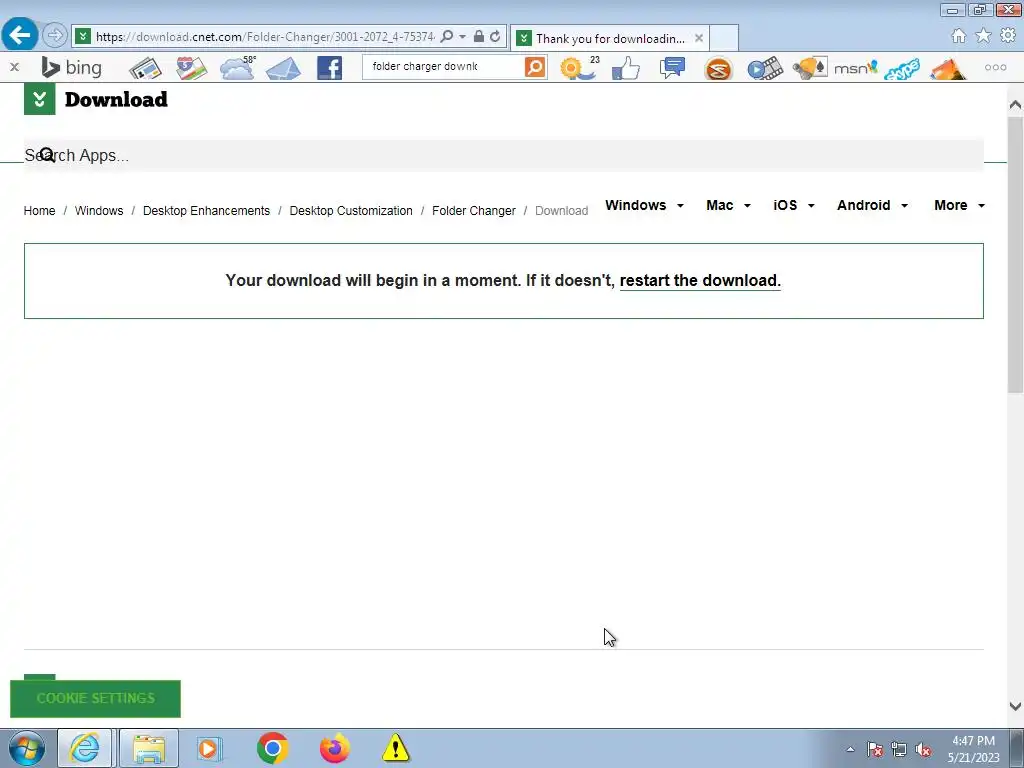Open the toolbar overflow three-dots menu
The image size is (1024, 768).
click(x=995, y=67)
